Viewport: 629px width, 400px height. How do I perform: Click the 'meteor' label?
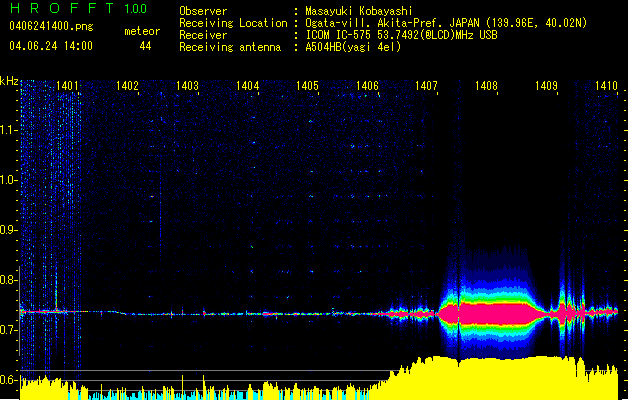[x=142, y=31]
